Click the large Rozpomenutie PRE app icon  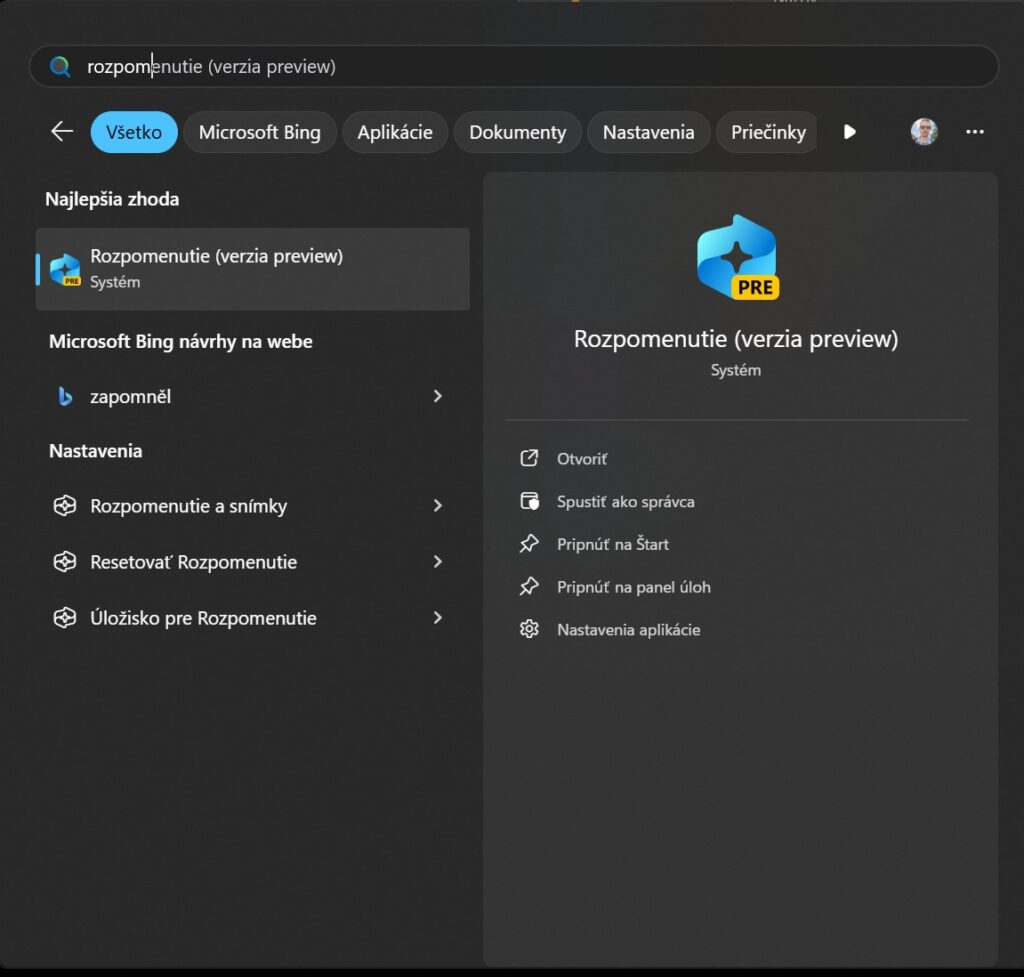point(737,258)
